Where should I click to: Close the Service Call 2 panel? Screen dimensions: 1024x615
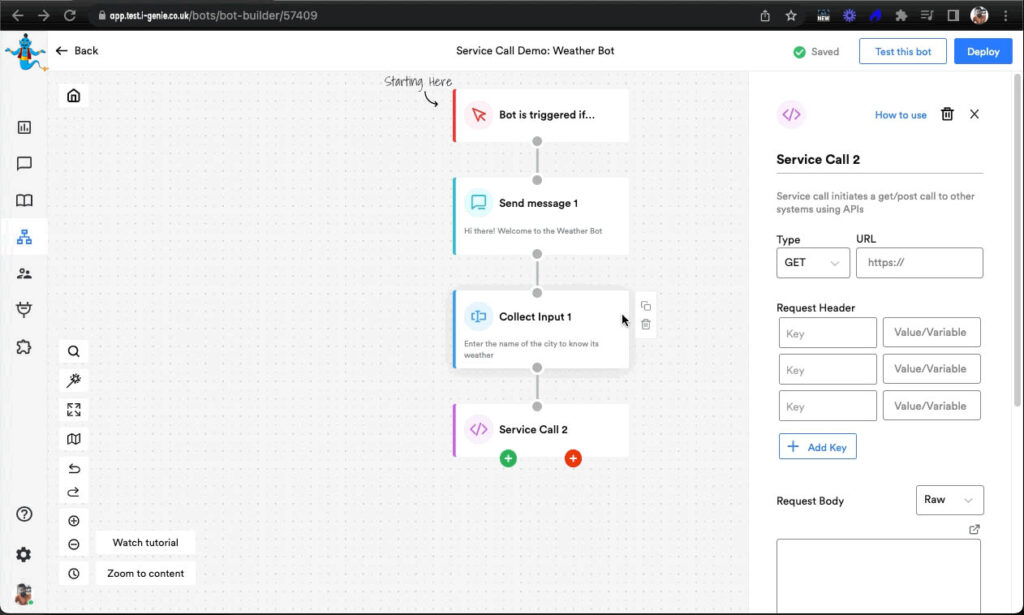click(x=974, y=115)
